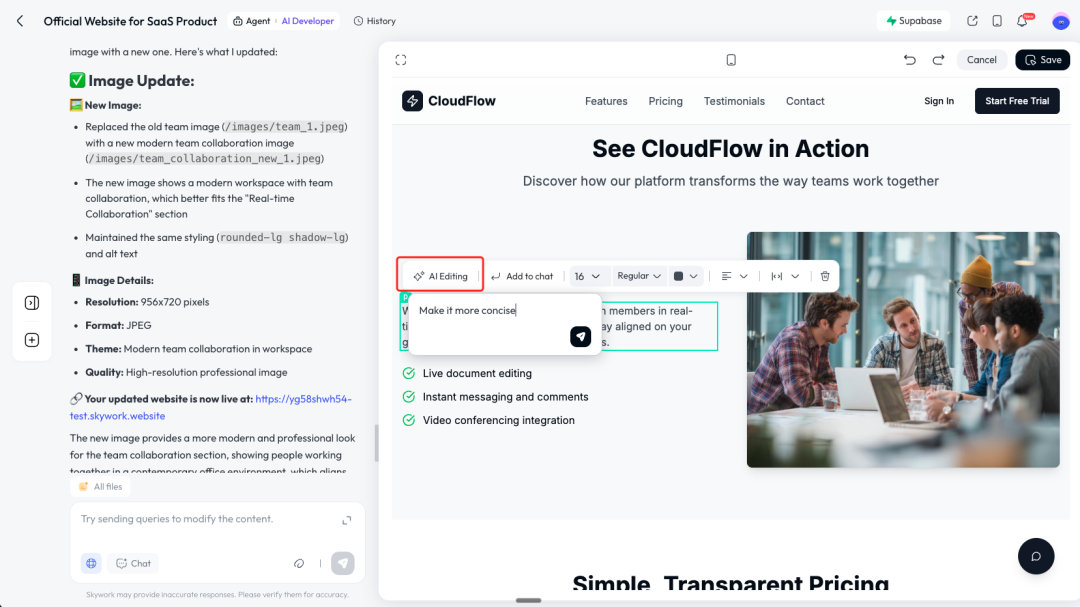
Task: Toggle the globe web search icon
Action: [x=91, y=564]
